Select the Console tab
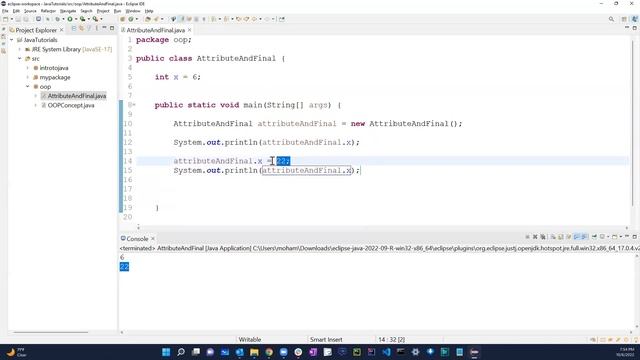The image size is (640, 360). point(137,239)
